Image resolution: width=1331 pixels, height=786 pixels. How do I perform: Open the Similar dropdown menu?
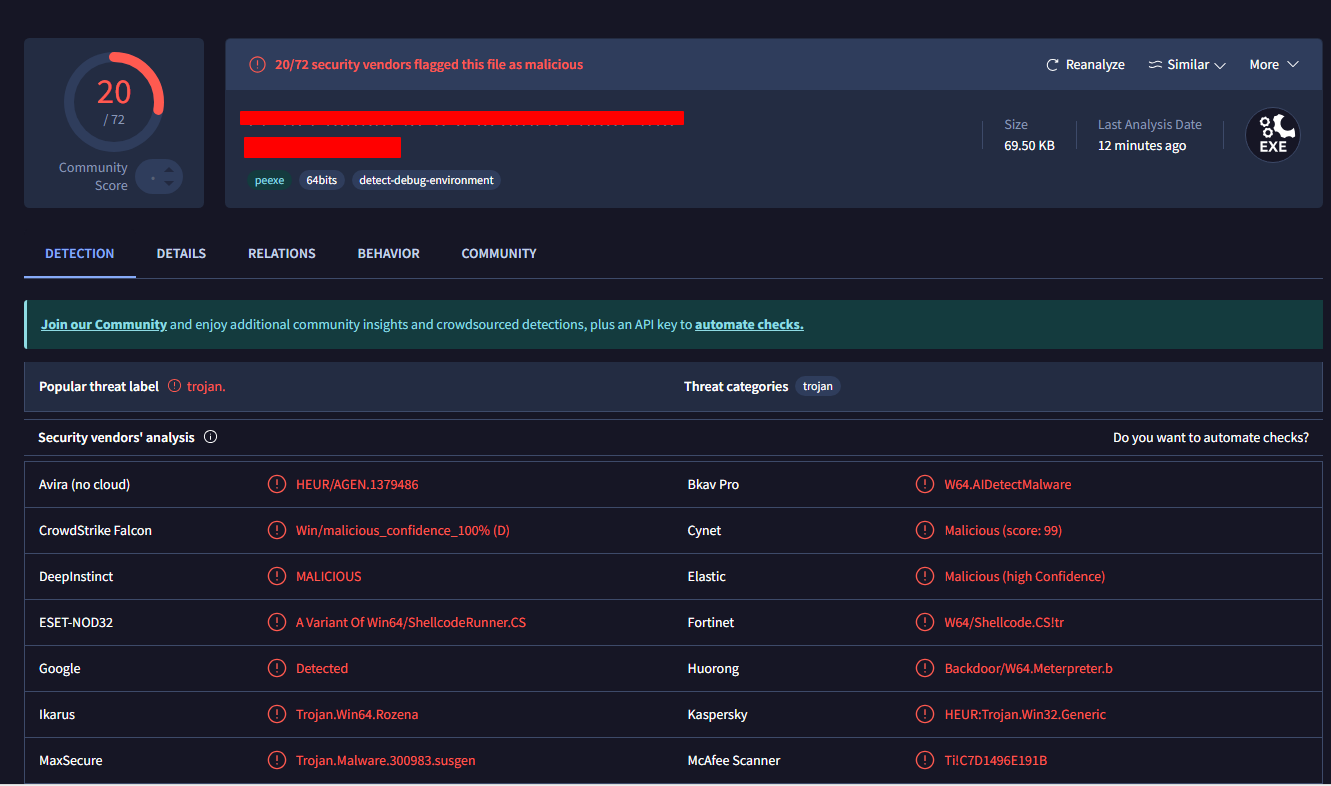[1187, 64]
